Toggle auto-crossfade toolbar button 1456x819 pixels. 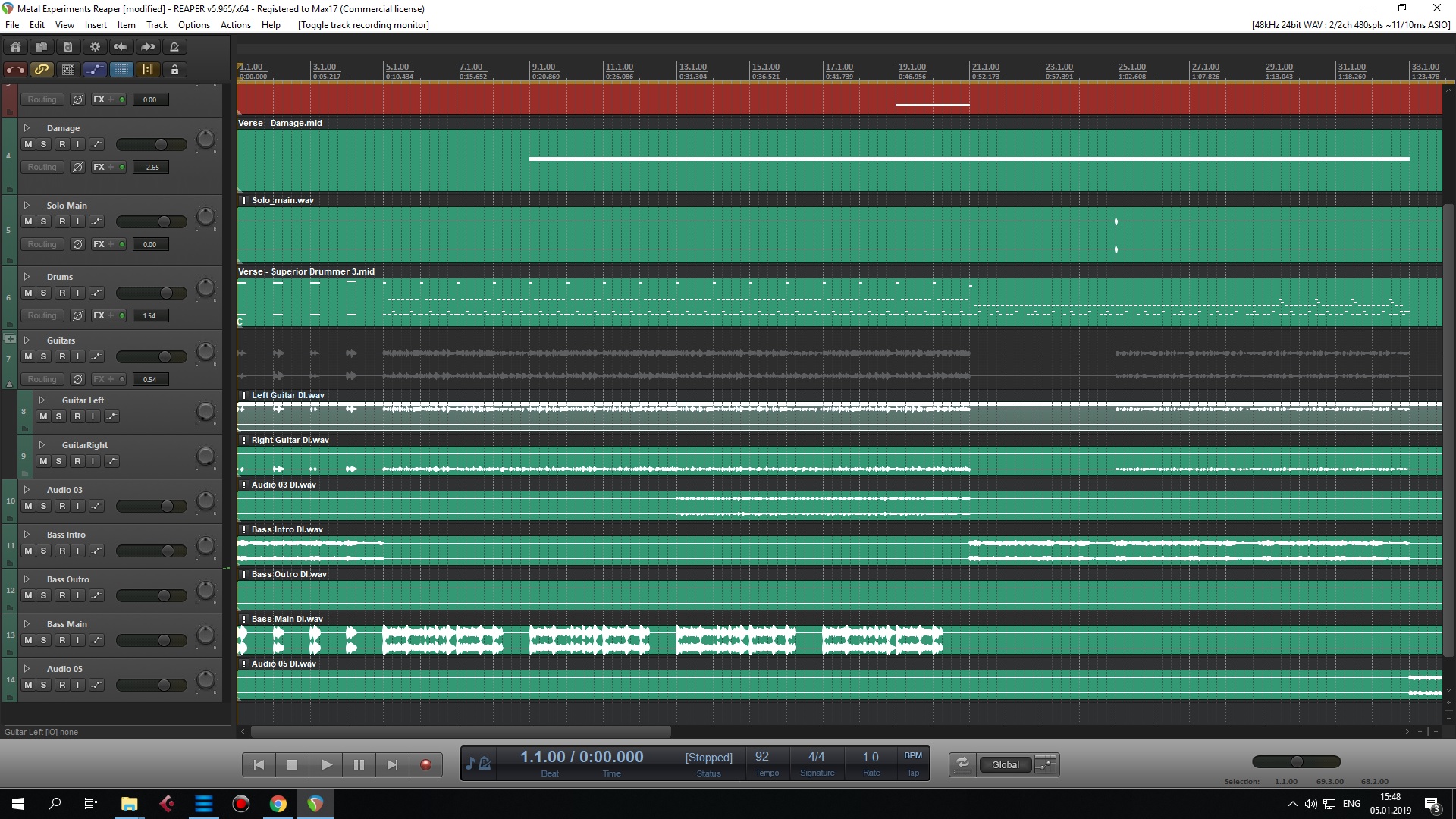15,70
